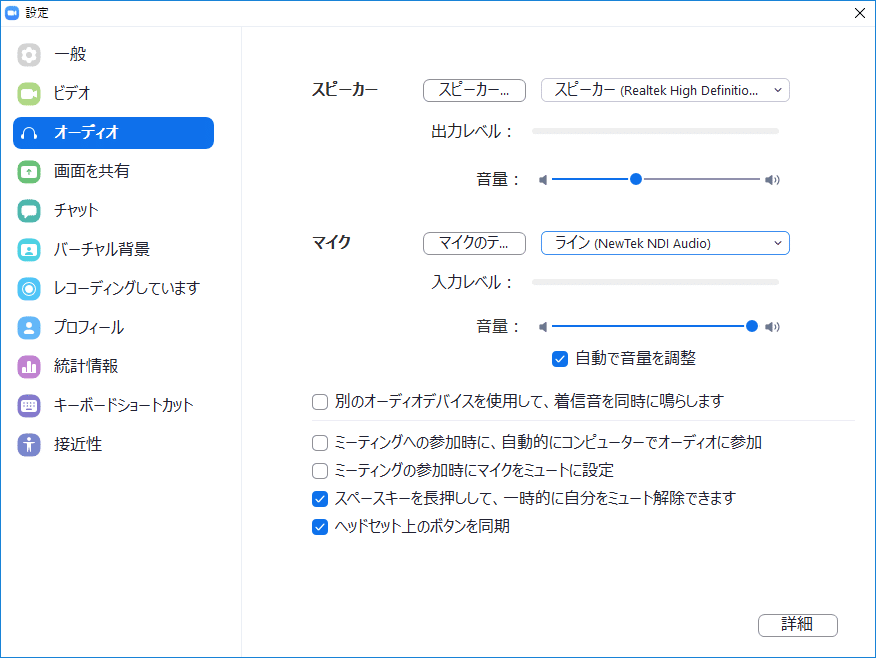
Task: Click the スピーカー test button
Action: coord(474,90)
